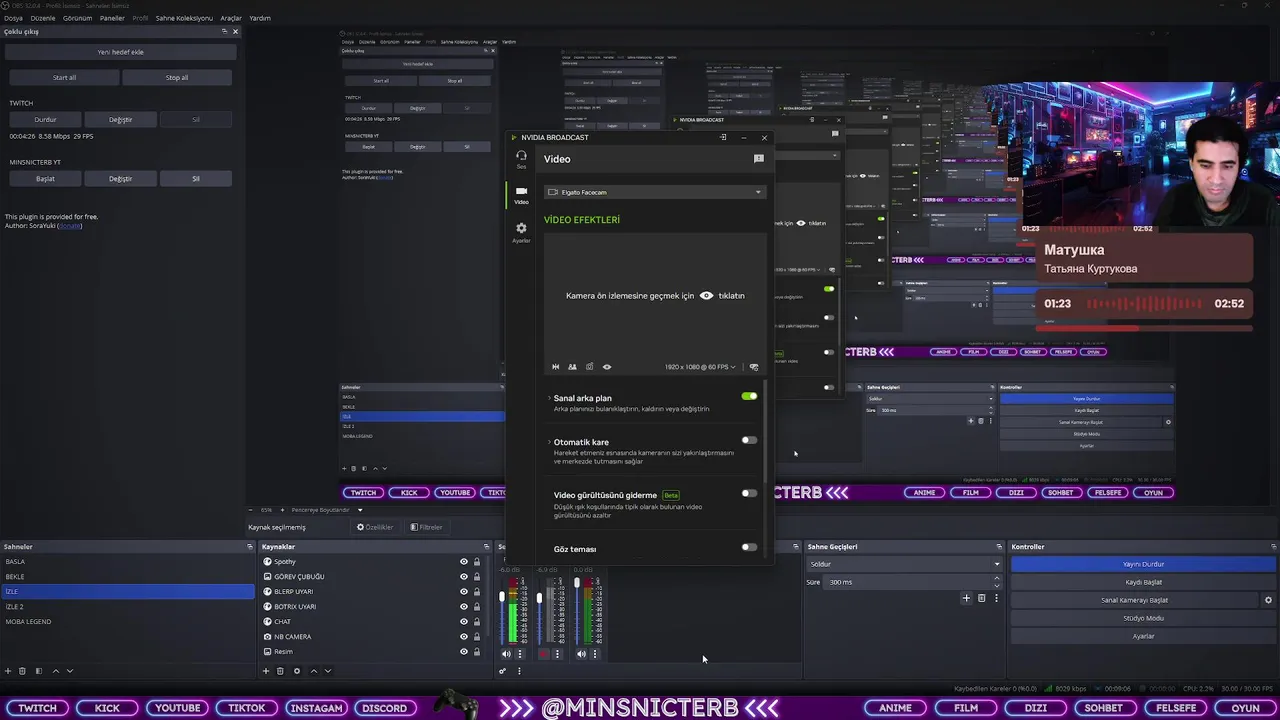Viewport: 1280px width, 720px height.
Task: Open camera settings icon beside resolution
Action: (753, 367)
